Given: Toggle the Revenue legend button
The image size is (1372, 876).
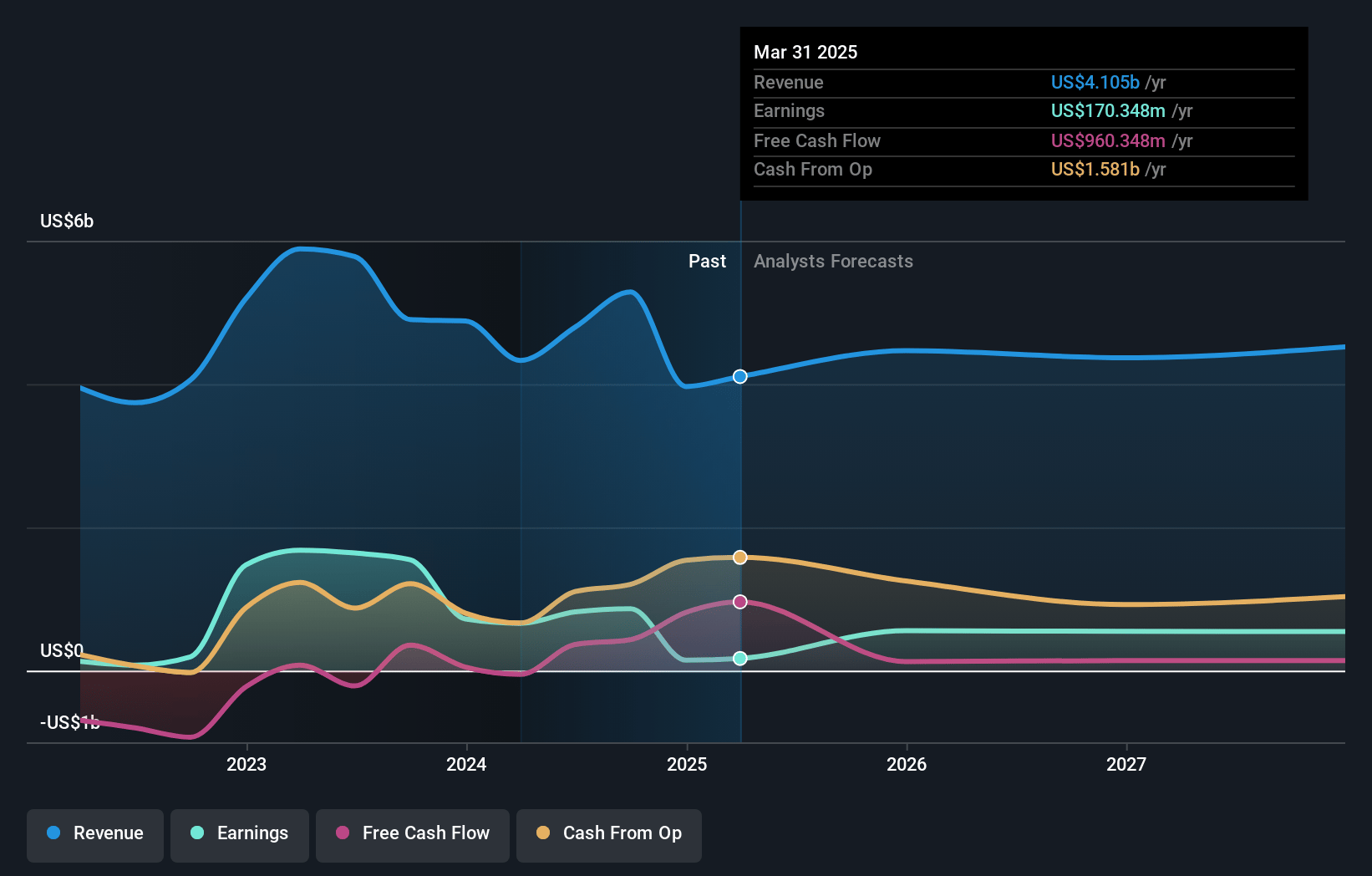Looking at the screenshot, I should 95,835.
